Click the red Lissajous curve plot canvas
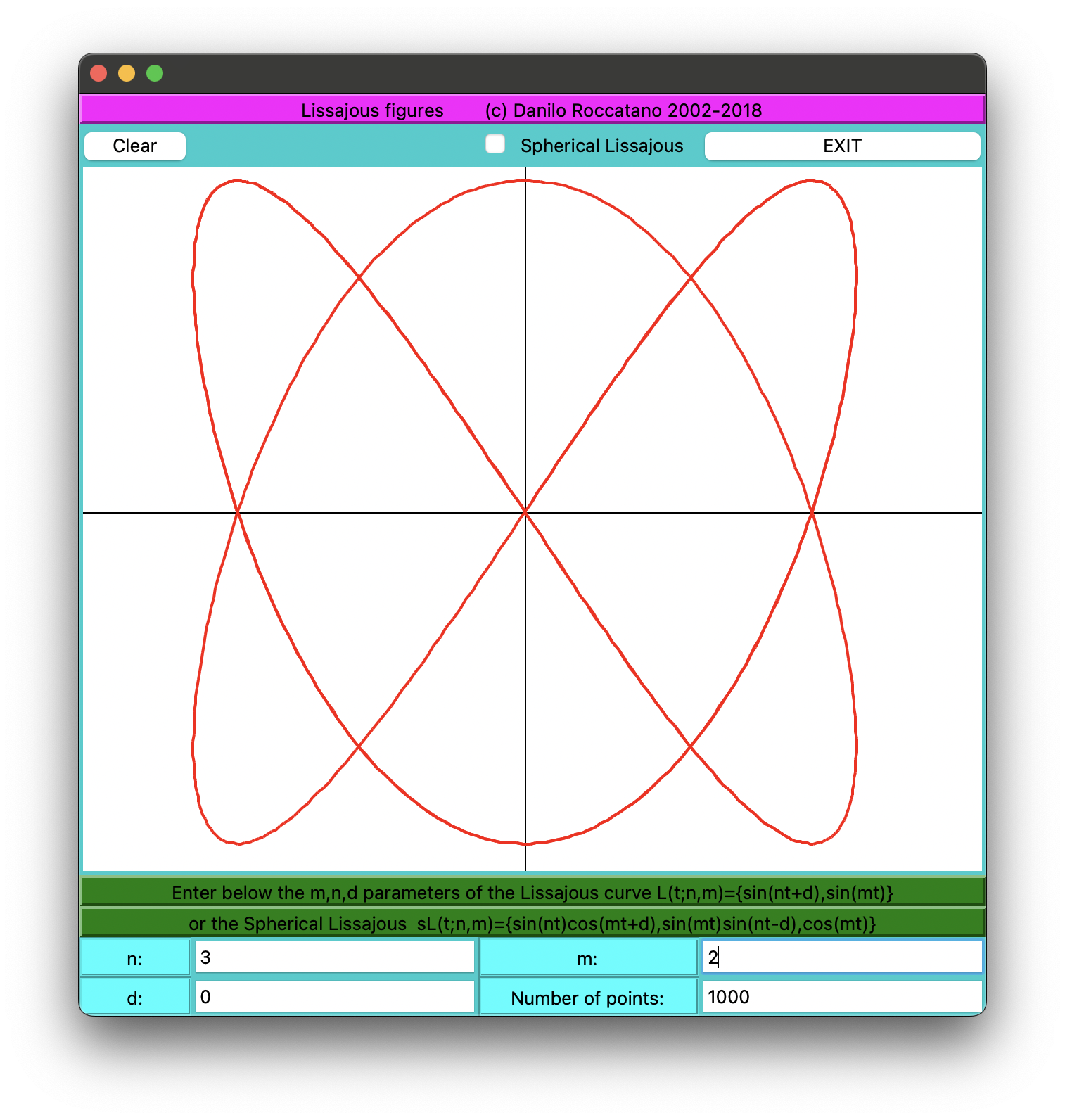The height and width of the screenshot is (1120, 1065). point(532,519)
